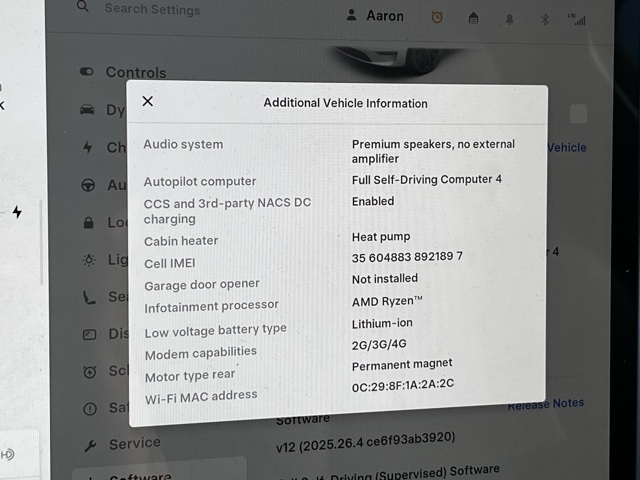This screenshot has width=640, height=480.
Task: Tap the Lights sun icon
Action: click(89, 260)
